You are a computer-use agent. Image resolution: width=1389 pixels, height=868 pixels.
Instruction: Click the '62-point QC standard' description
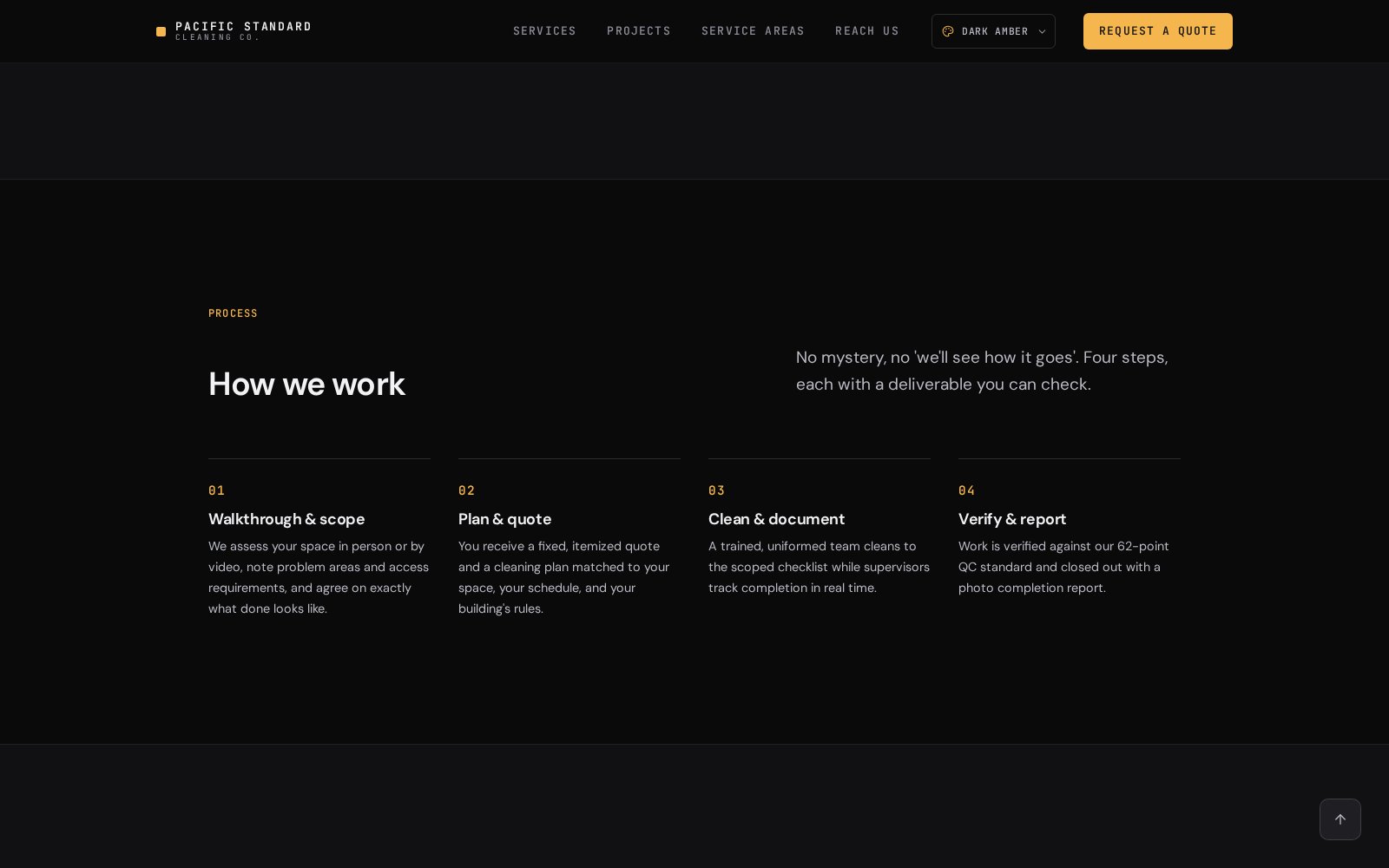[x=1063, y=567]
